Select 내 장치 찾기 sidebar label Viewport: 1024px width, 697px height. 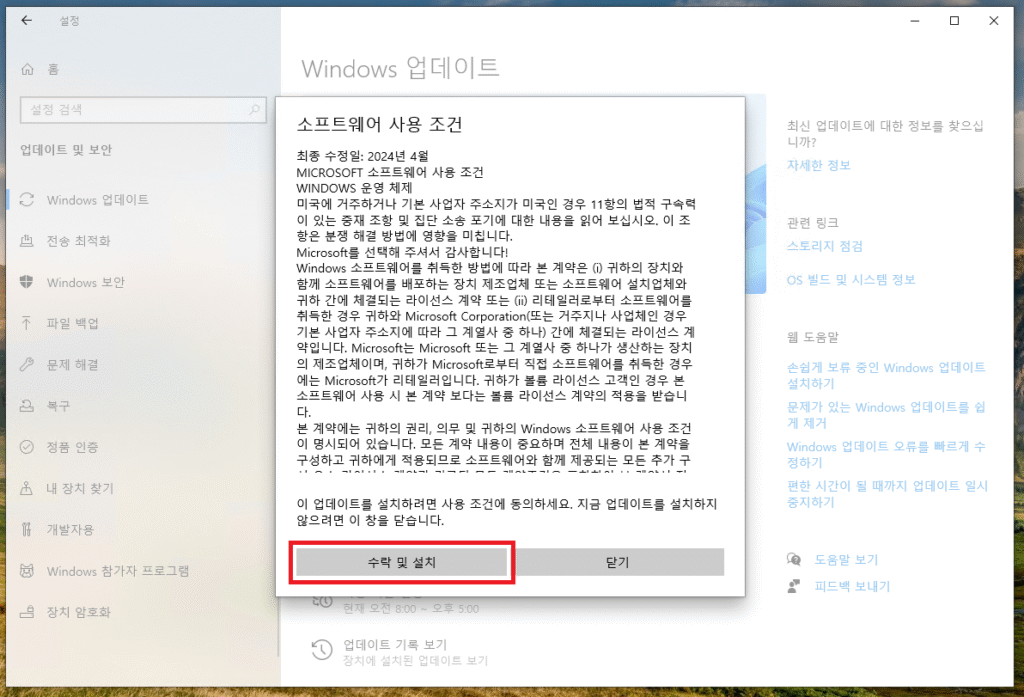click(80, 488)
